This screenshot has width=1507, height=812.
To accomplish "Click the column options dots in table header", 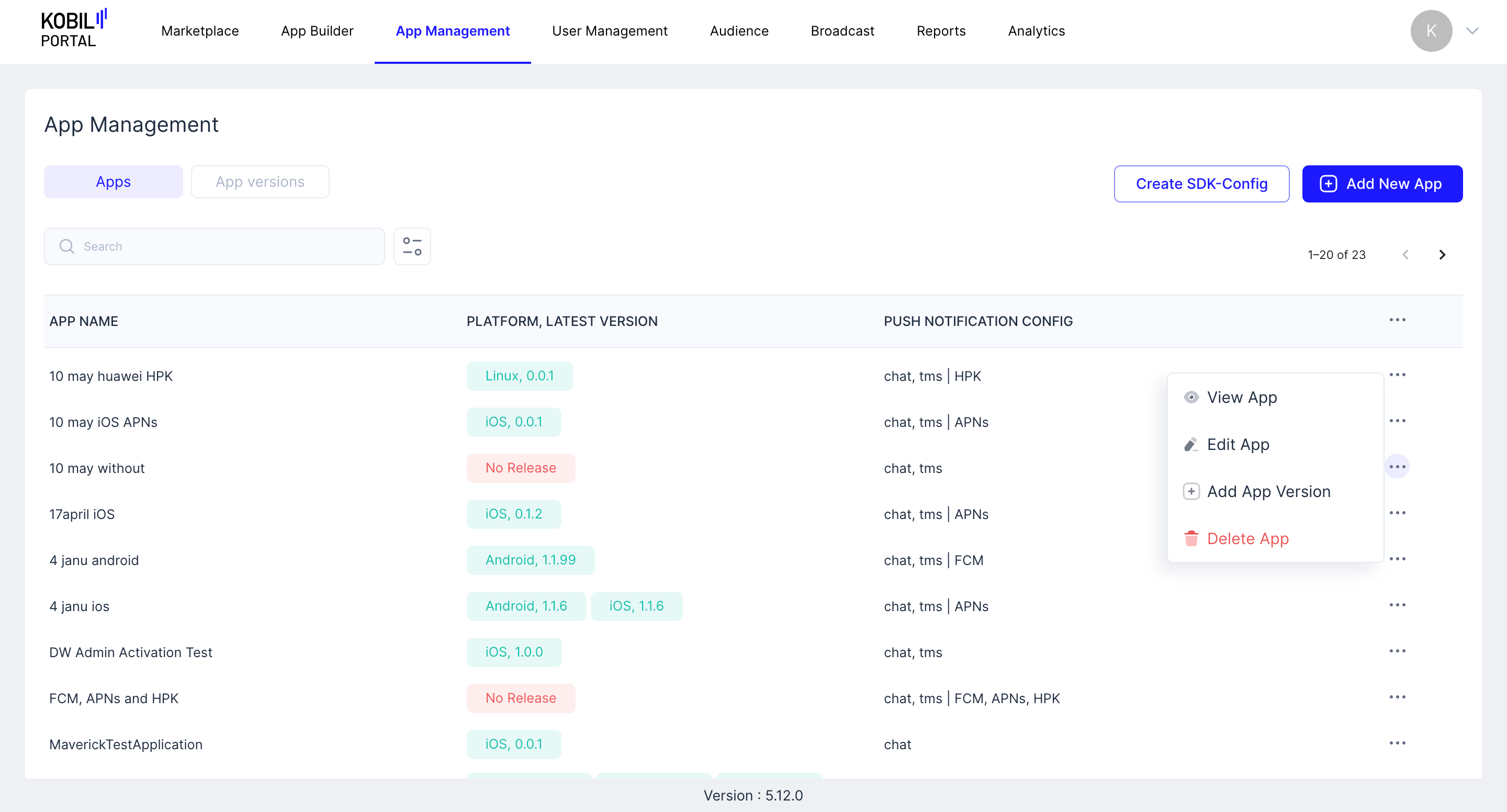I will [x=1397, y=320].
